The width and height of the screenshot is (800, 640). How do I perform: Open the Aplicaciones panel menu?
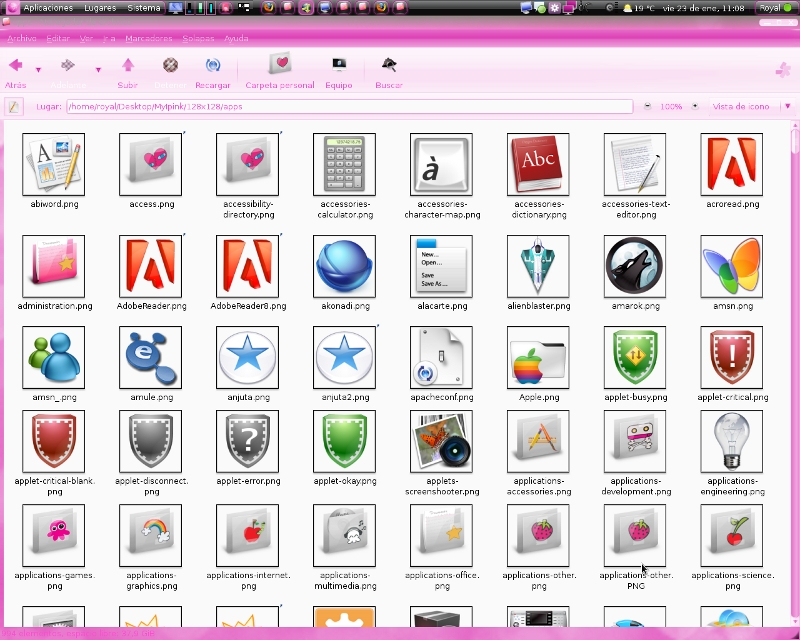(48, 8)
